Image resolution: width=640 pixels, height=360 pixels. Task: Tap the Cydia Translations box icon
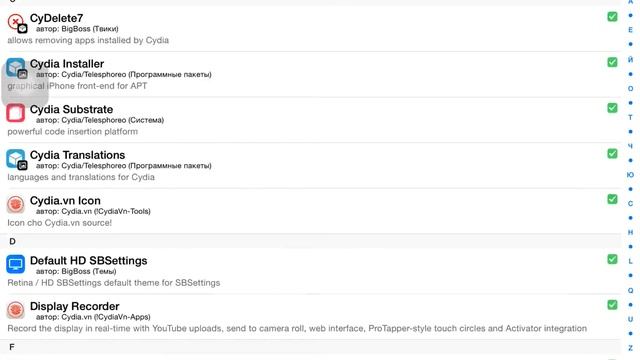click(x=16, y=159)
